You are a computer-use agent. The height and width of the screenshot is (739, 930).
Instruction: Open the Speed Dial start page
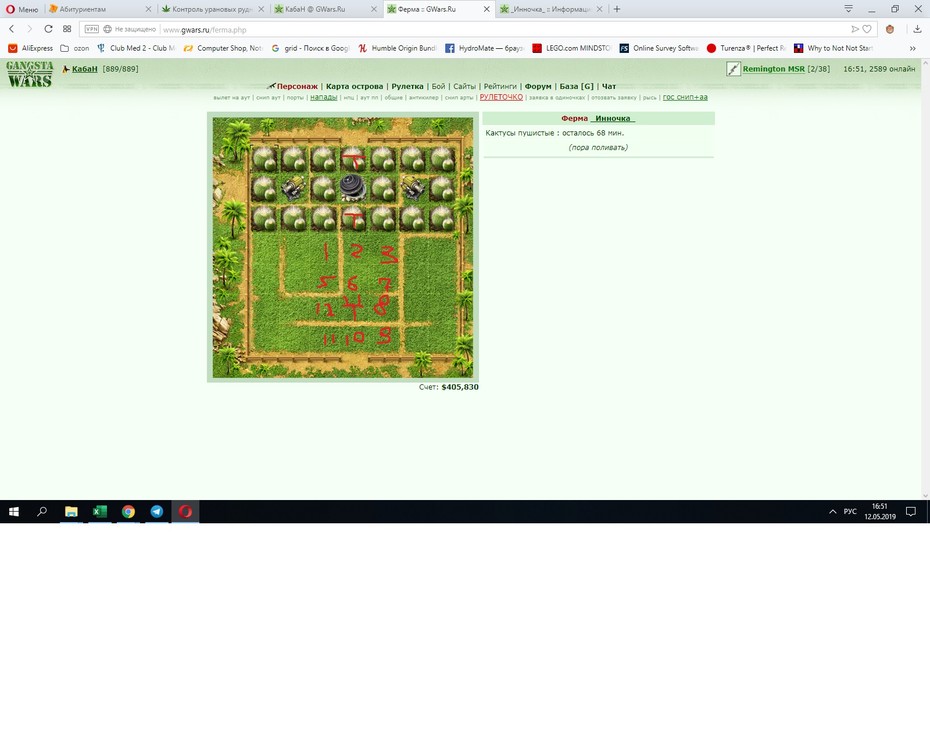pos(67,29)
